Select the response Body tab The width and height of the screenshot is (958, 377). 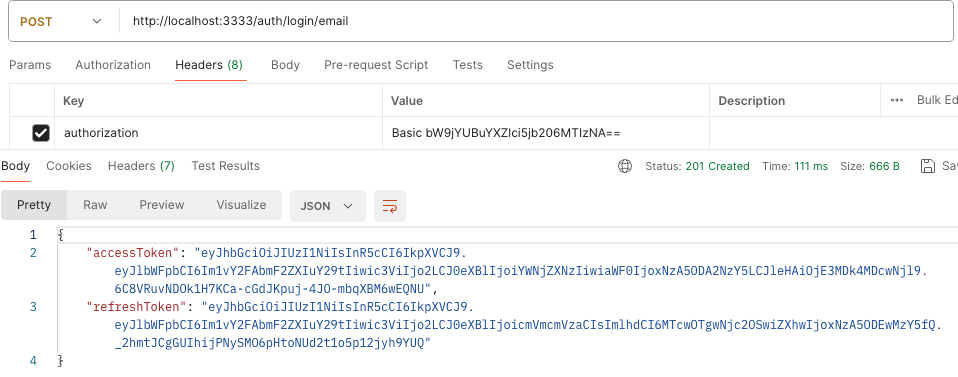[x=15, y=166]
